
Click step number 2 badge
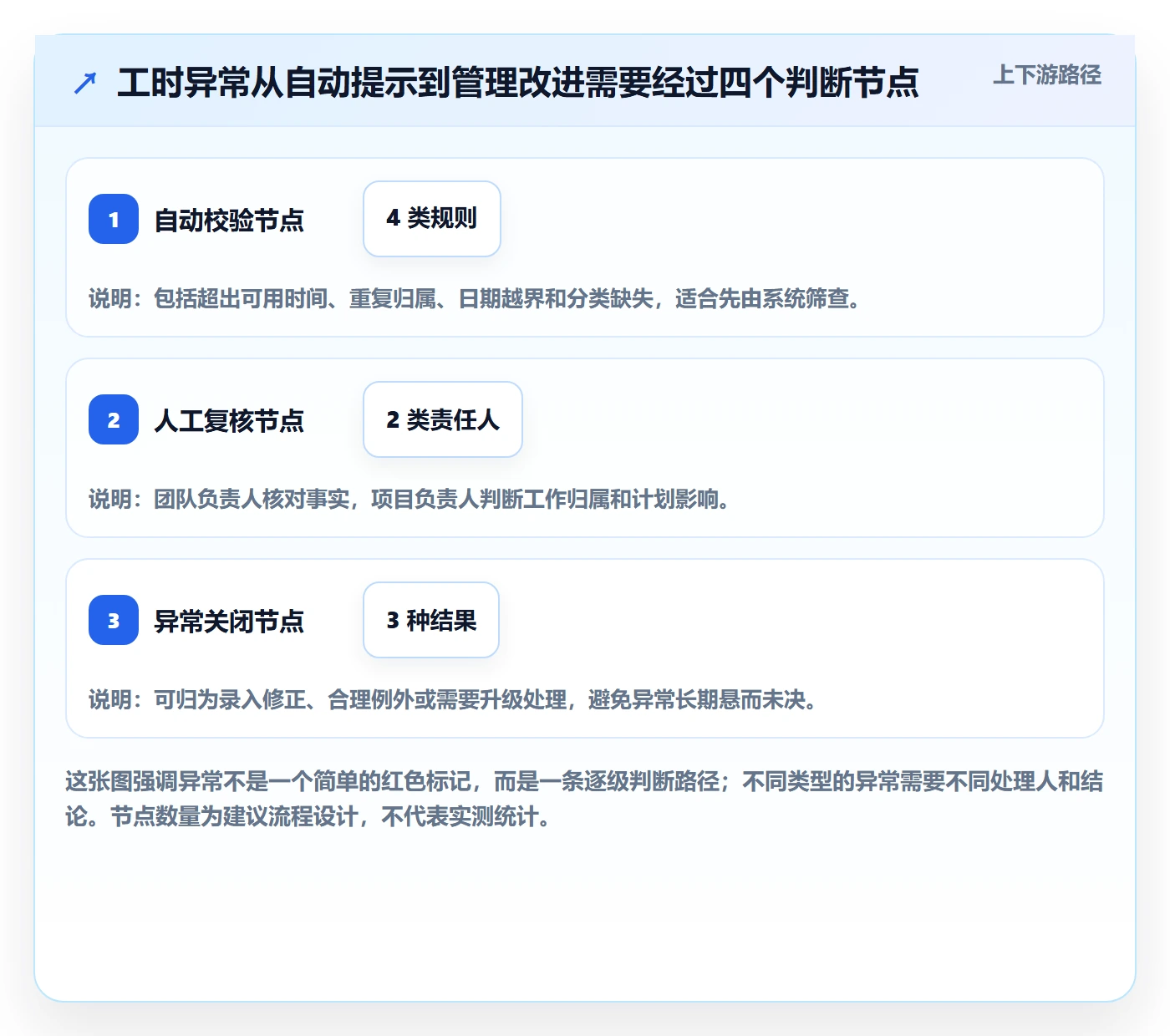tap(114, 419)
